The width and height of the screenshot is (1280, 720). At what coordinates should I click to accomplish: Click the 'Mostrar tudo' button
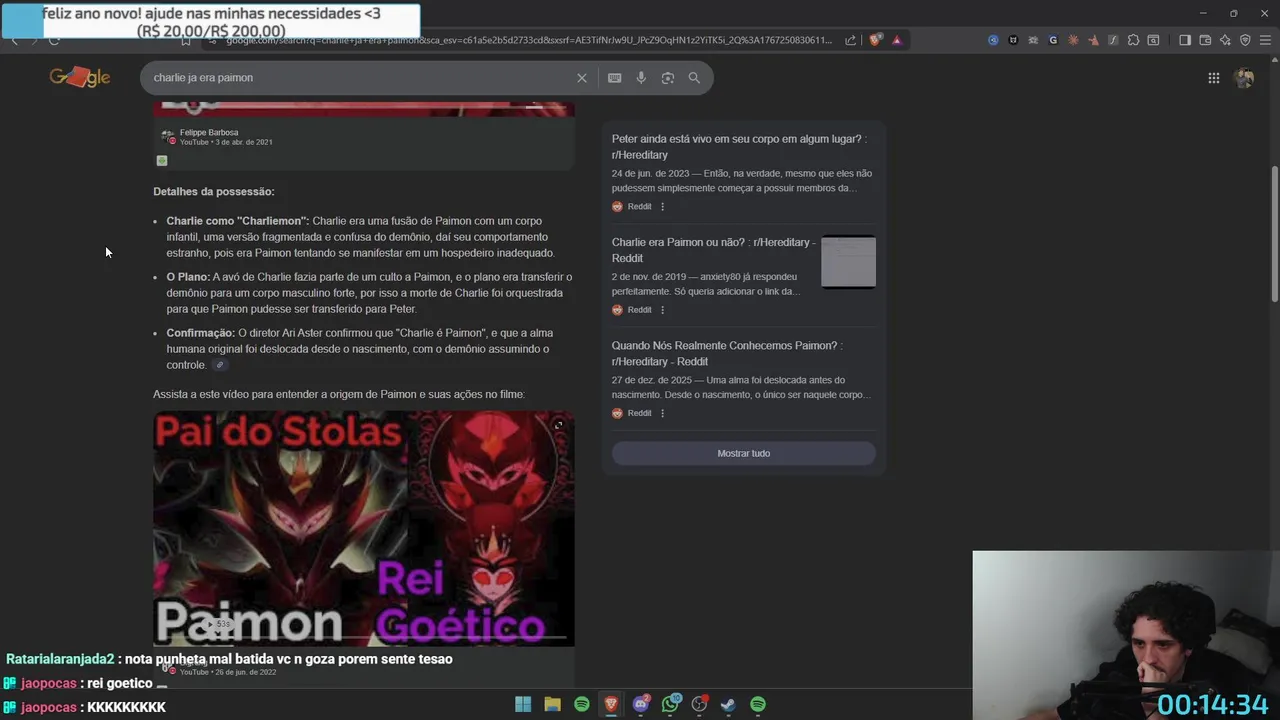point(743,453)
